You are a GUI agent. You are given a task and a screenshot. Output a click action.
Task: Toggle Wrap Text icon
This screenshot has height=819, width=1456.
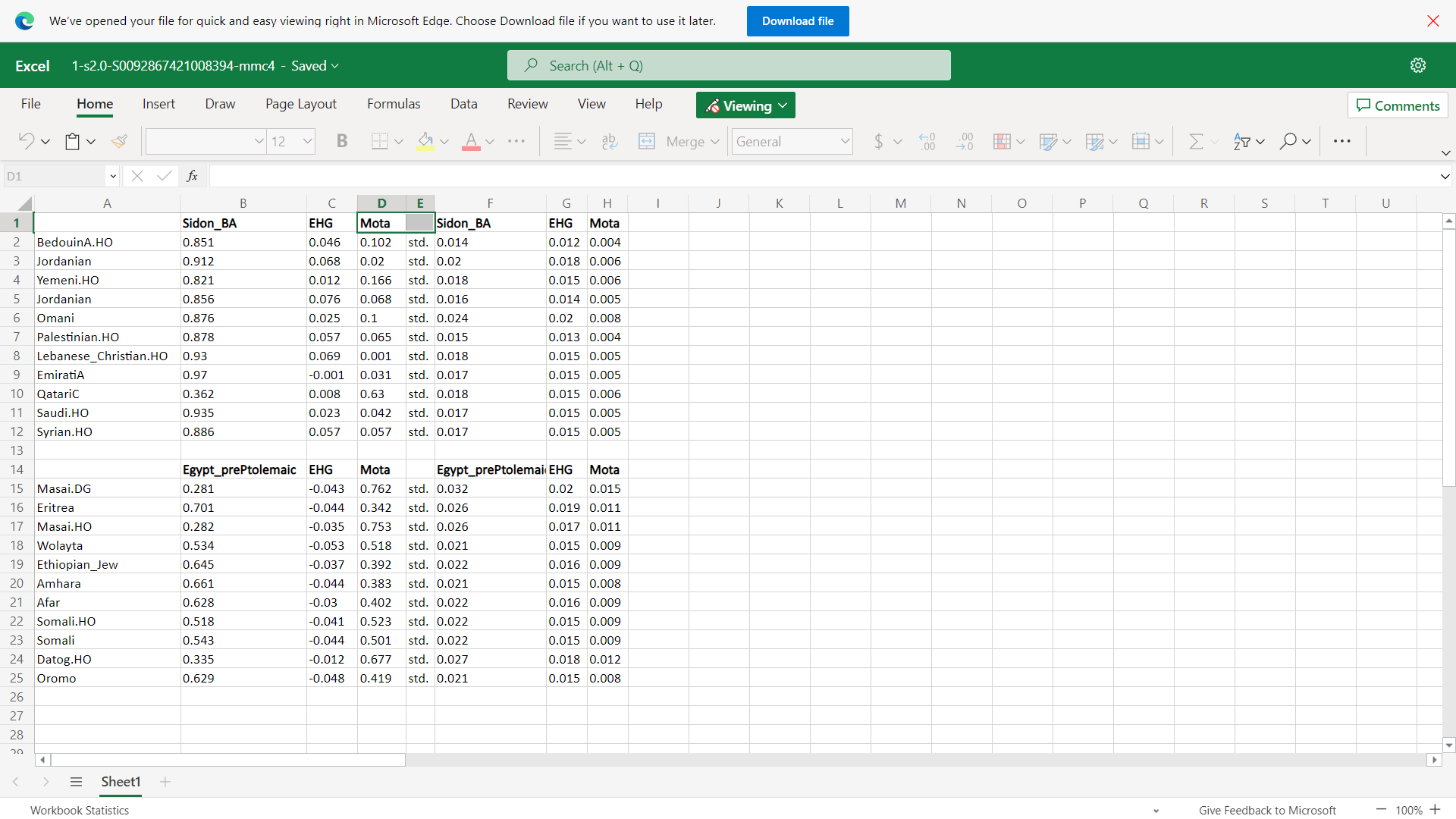point(610,141)
